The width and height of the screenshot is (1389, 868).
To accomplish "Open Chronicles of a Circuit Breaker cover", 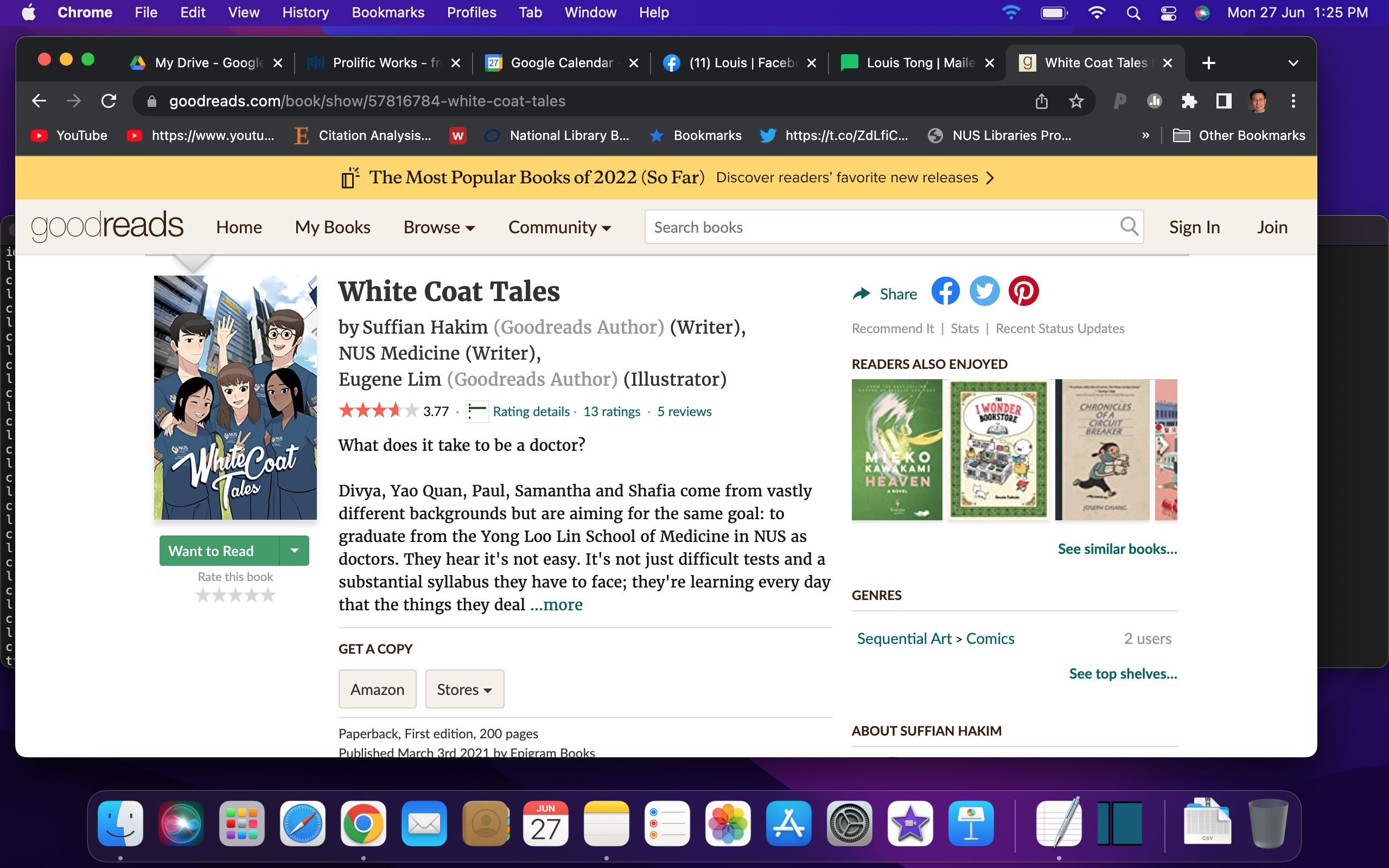I will click(1102, 450).
